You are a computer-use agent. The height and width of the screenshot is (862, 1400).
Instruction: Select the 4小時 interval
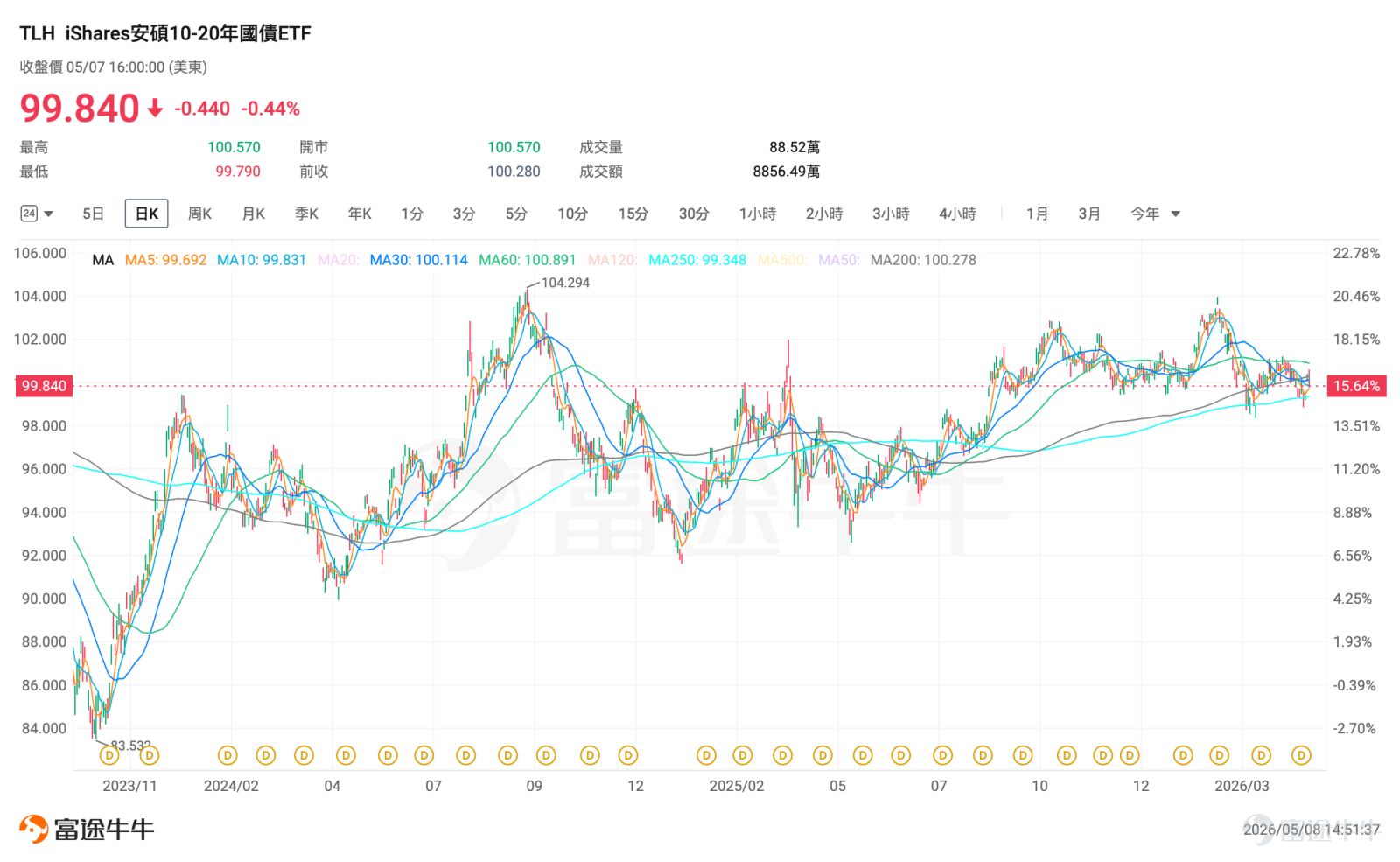pos(957,214)
